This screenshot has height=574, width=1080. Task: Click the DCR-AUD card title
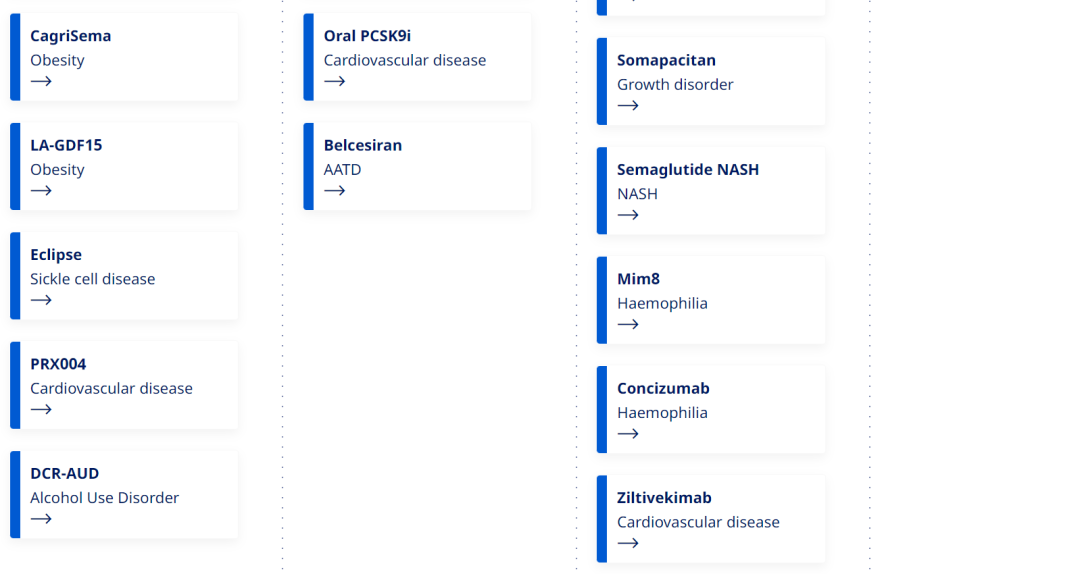(x=65, y=473)
